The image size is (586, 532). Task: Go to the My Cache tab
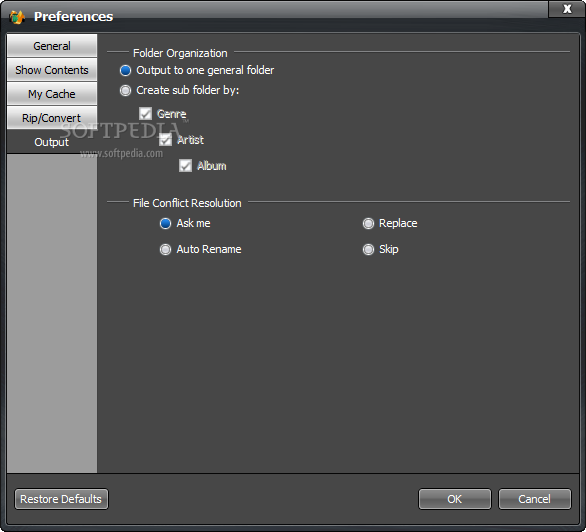point(52,94)
